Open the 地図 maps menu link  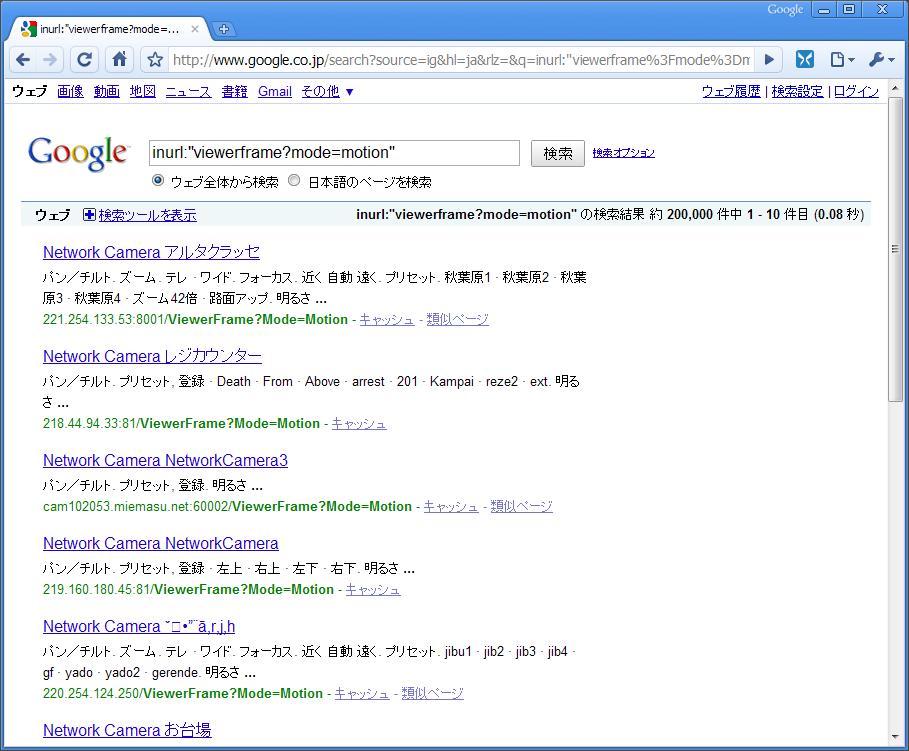(143, 91)
